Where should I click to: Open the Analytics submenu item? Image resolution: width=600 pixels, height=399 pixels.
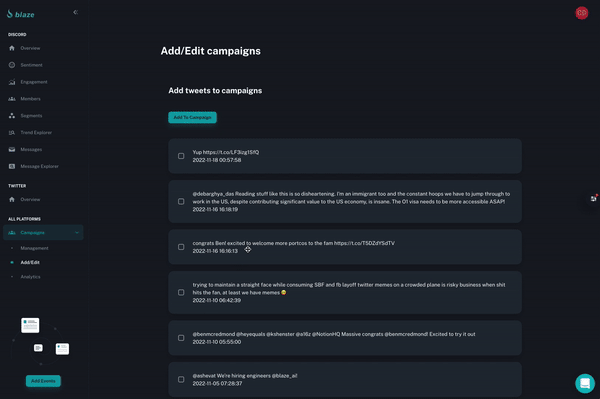pos(30,277)
